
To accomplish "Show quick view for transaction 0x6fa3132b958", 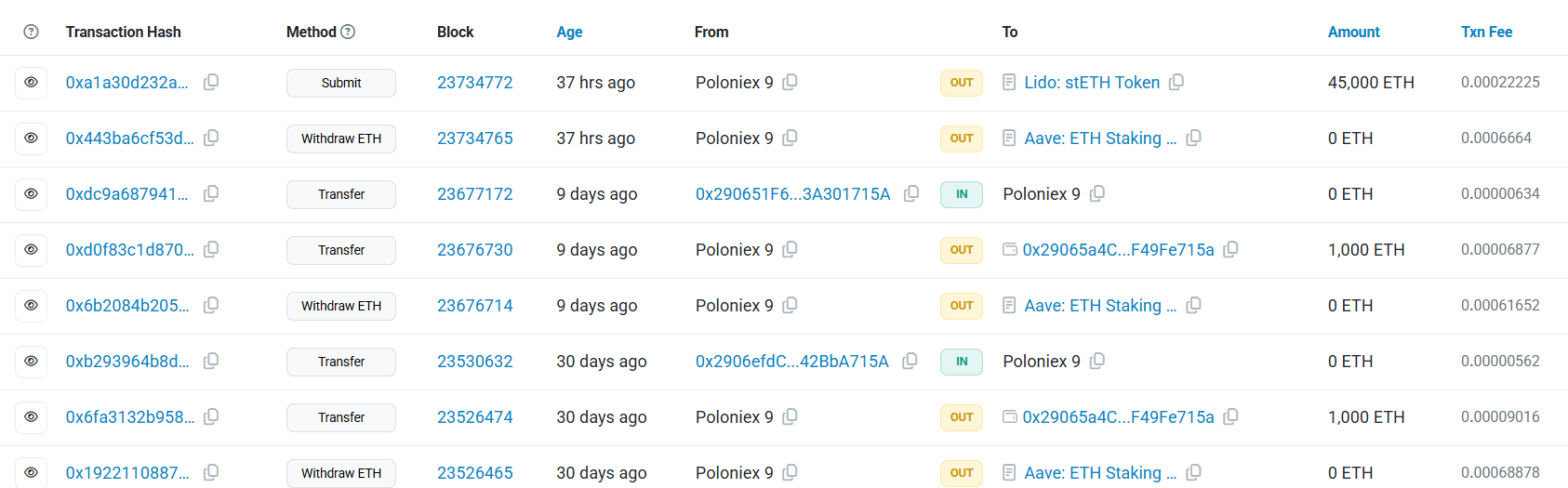I will point(31,417).
